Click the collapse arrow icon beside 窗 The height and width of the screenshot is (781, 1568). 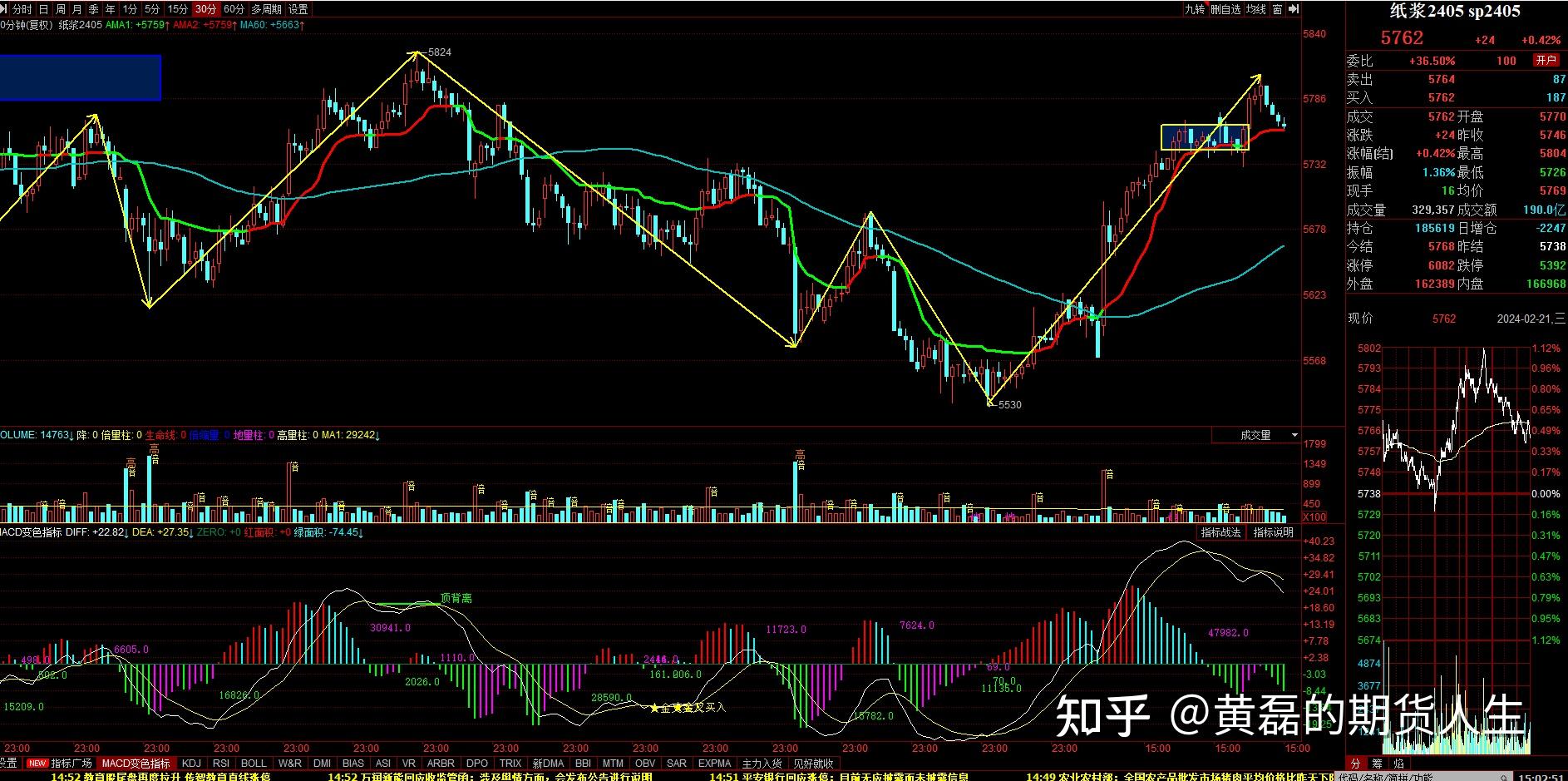[x=1294, y=9]
